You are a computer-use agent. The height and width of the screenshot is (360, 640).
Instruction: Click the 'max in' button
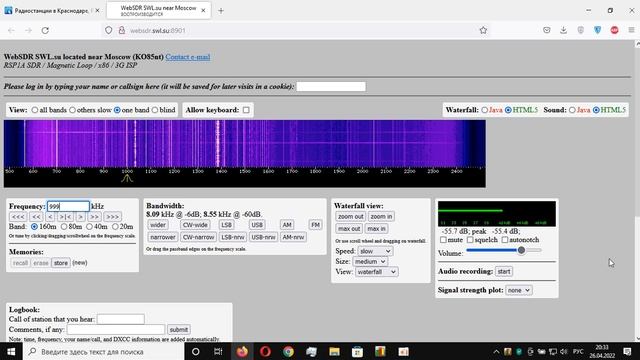[376, 229]
